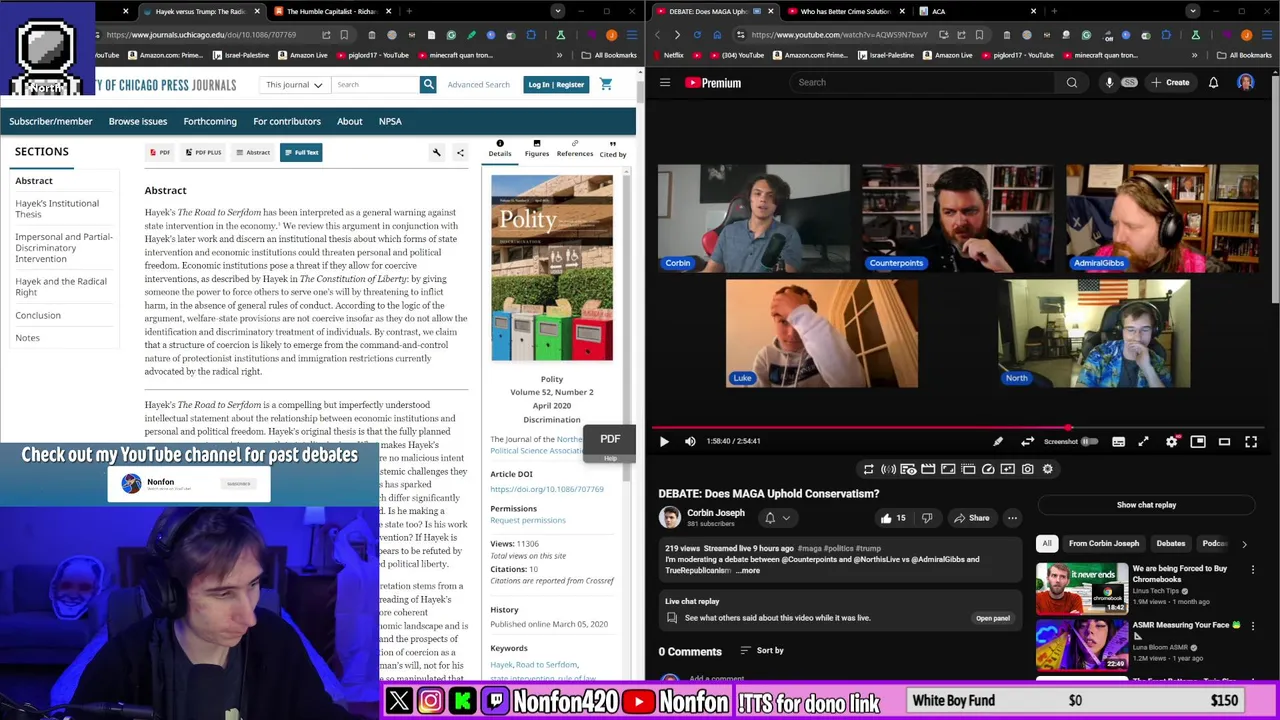Play the YouTube debate video
The width and height of the screenshot is (1280, 720).
tap(664, 441)
